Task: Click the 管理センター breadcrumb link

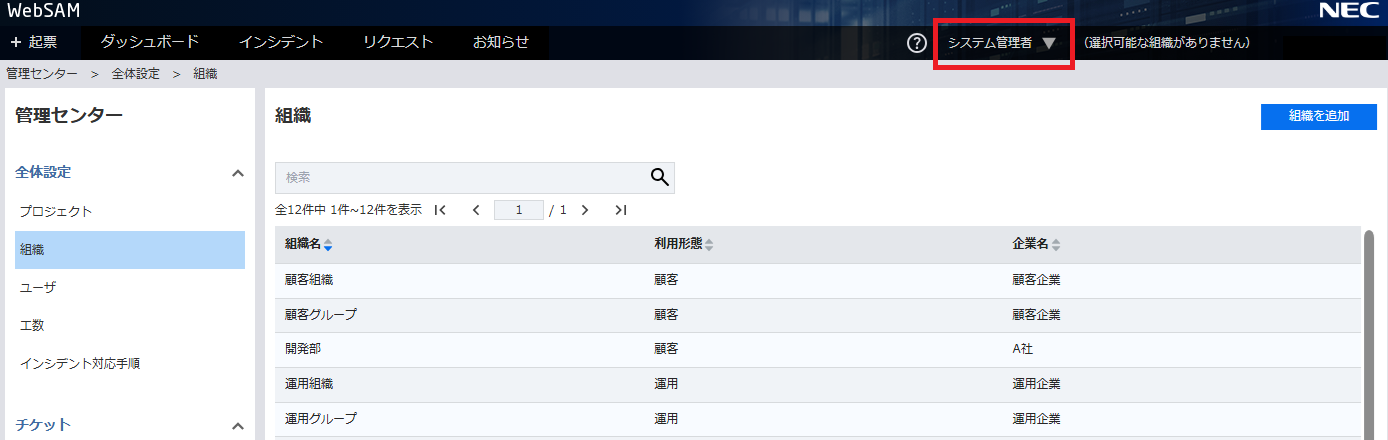Action: coord(41,74)
